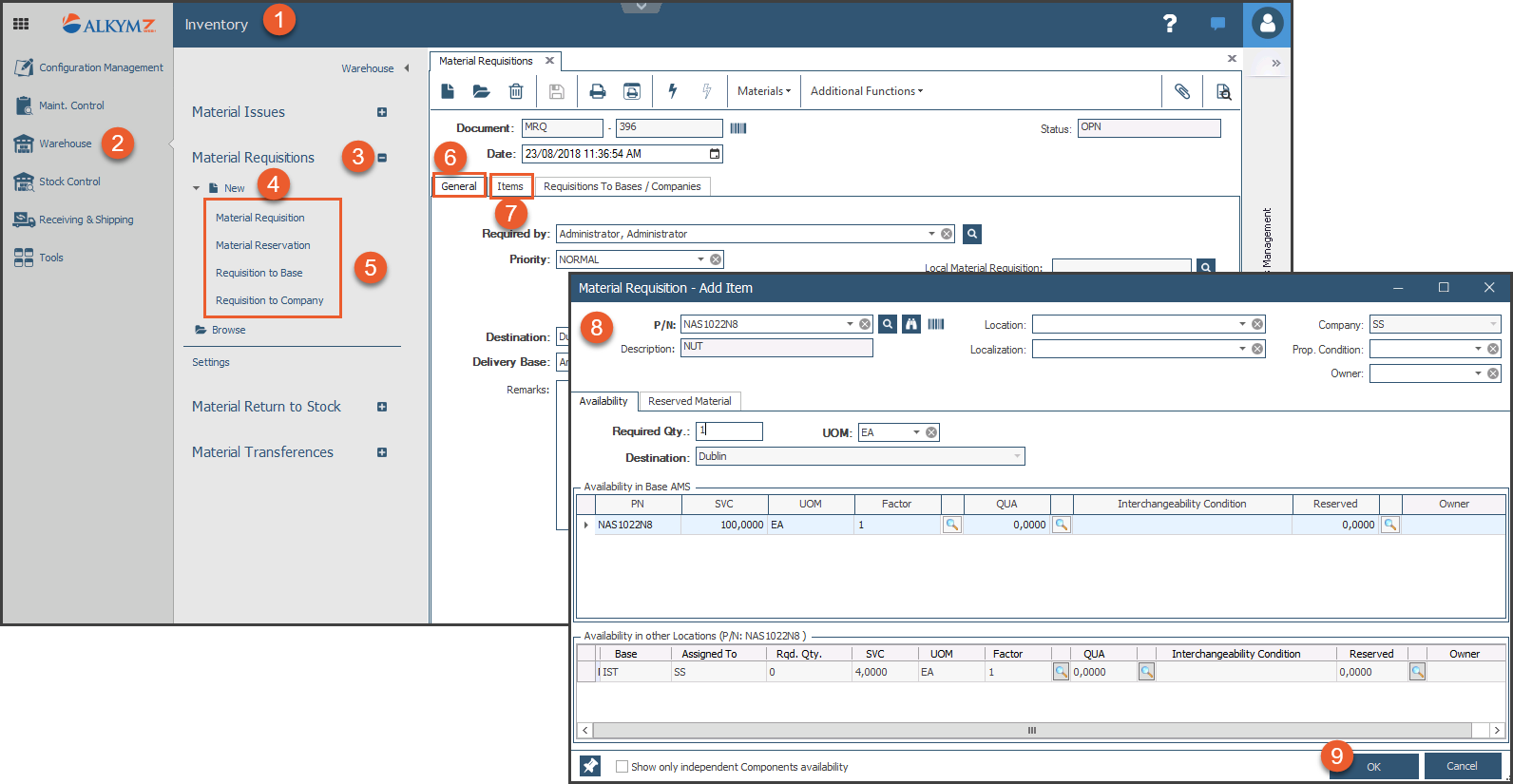
Task: Click the paperclip attachments icon
Action: (1182, 91)
